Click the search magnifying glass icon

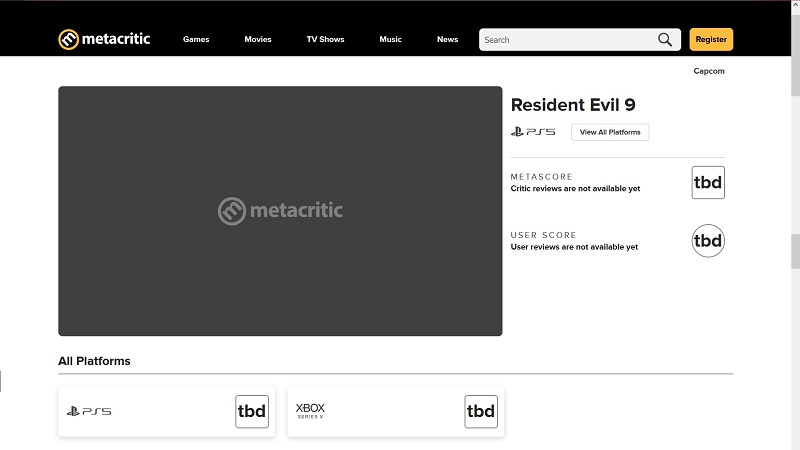coord(665,40)
